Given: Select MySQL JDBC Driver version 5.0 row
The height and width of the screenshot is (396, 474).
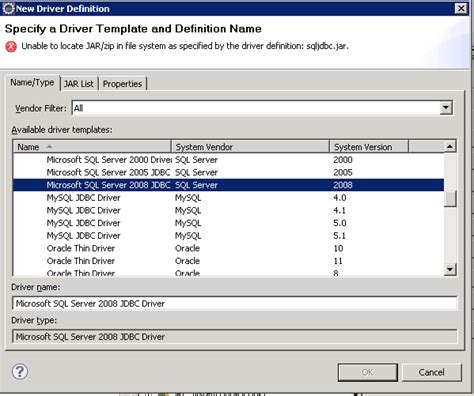Looking at the screenshot, I should tap(228, 223).
